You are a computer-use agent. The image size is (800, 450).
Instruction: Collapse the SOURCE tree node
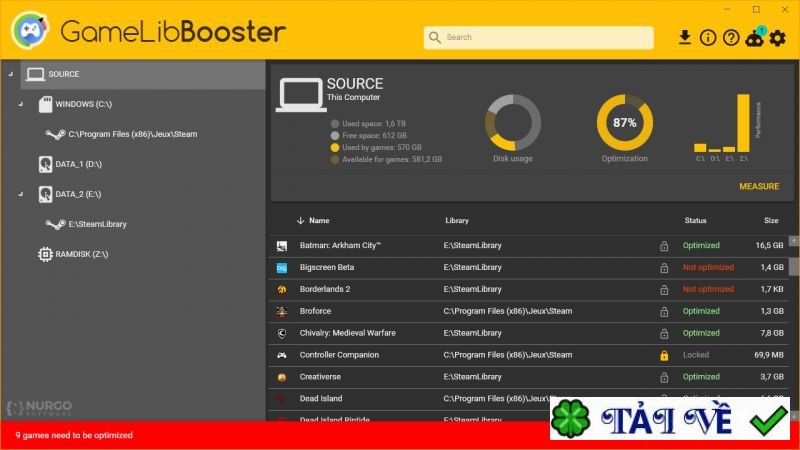tap(11, 74)
